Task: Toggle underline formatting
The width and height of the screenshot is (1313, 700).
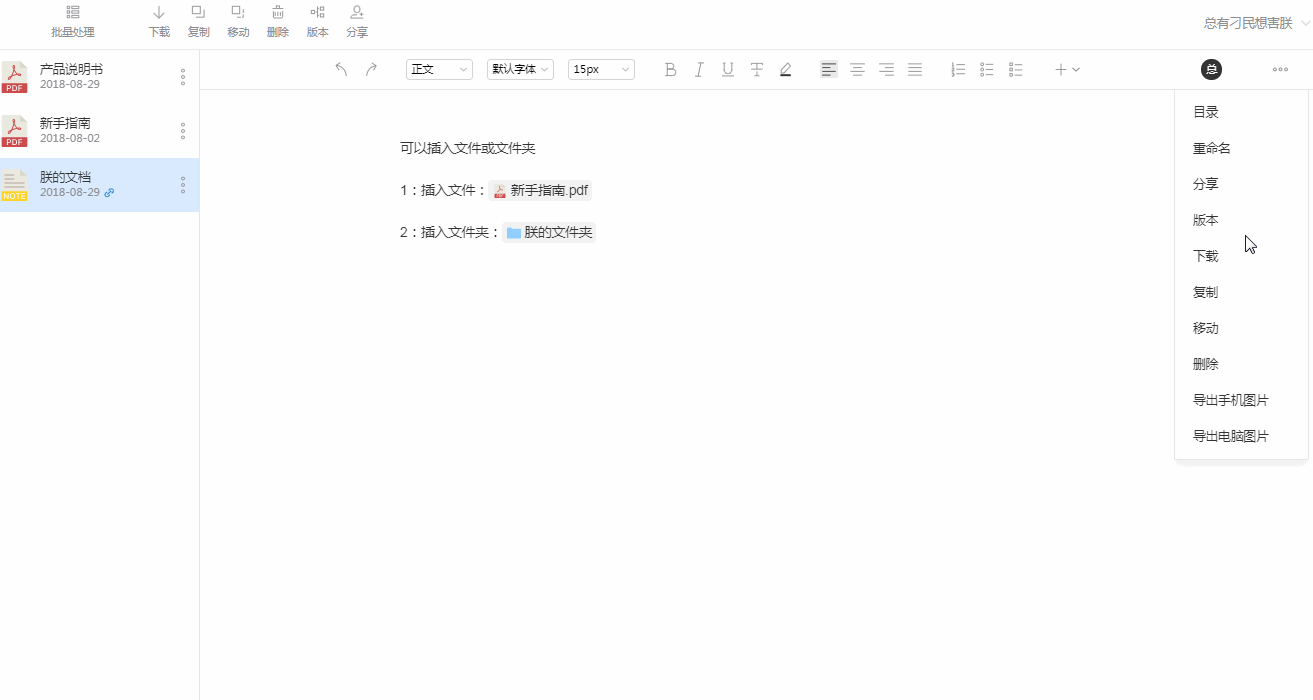Action: click(727, 69)
